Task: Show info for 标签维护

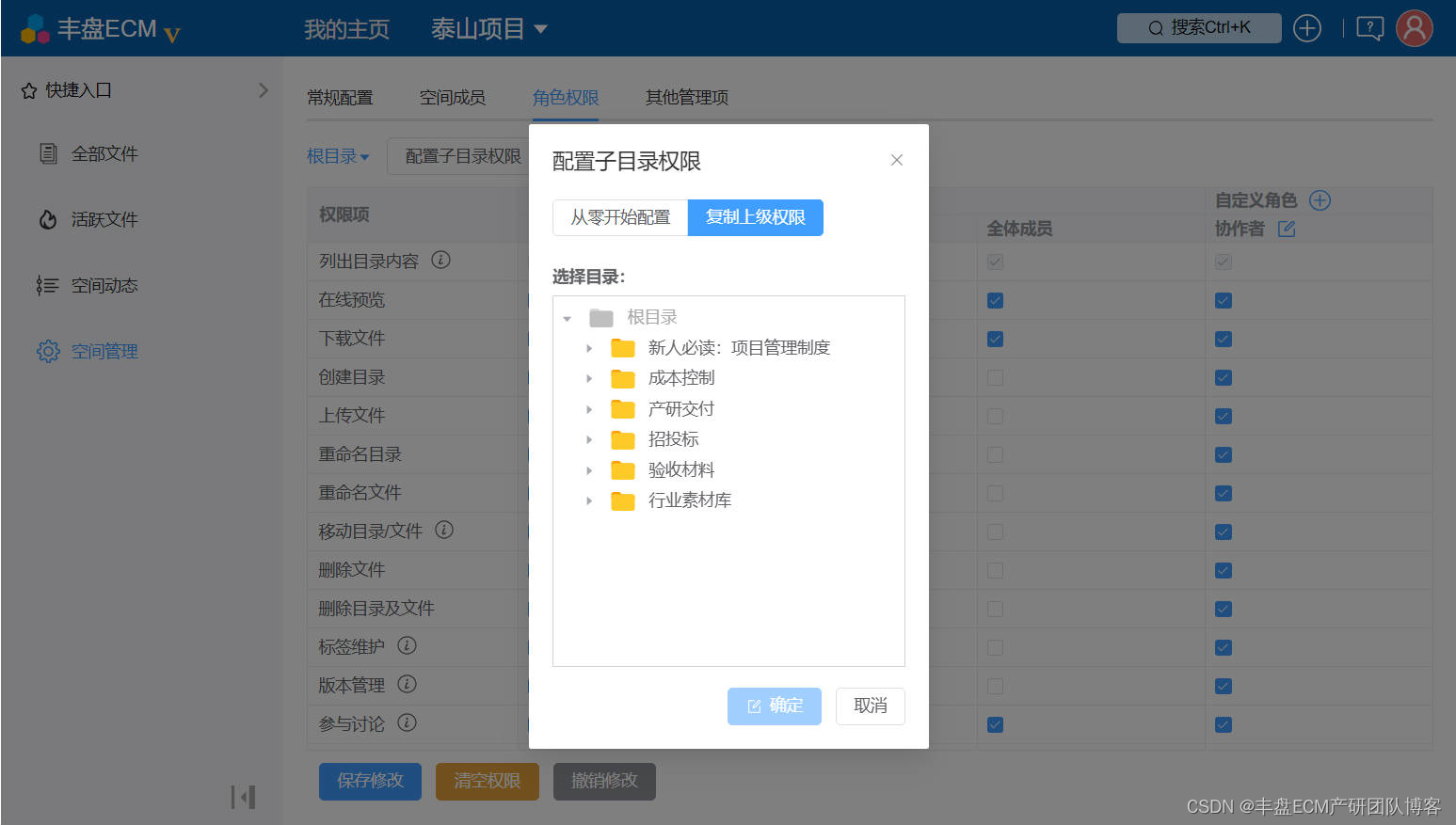Action: coord(407,645)
